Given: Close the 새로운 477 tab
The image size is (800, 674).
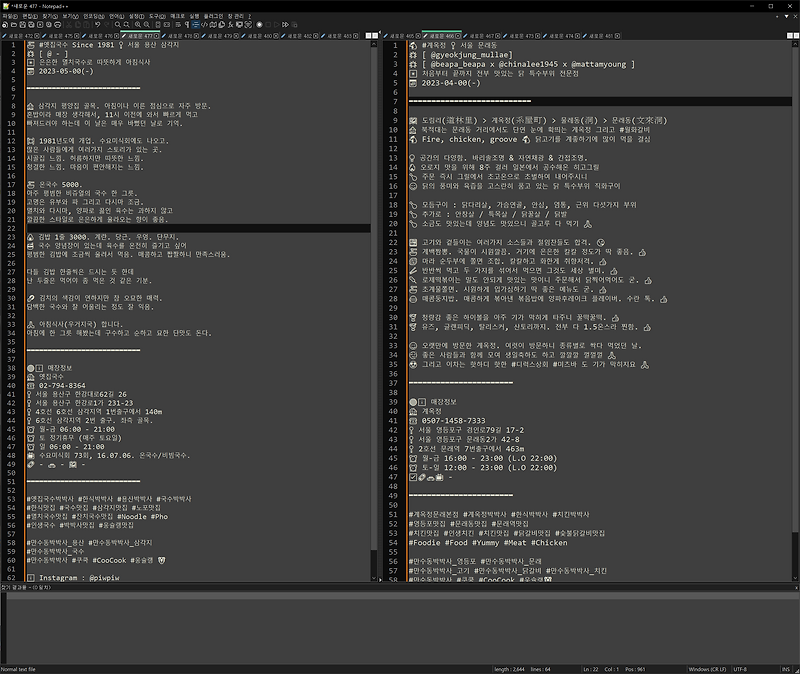Looking at the screenshot, I should tap(157, 36).
